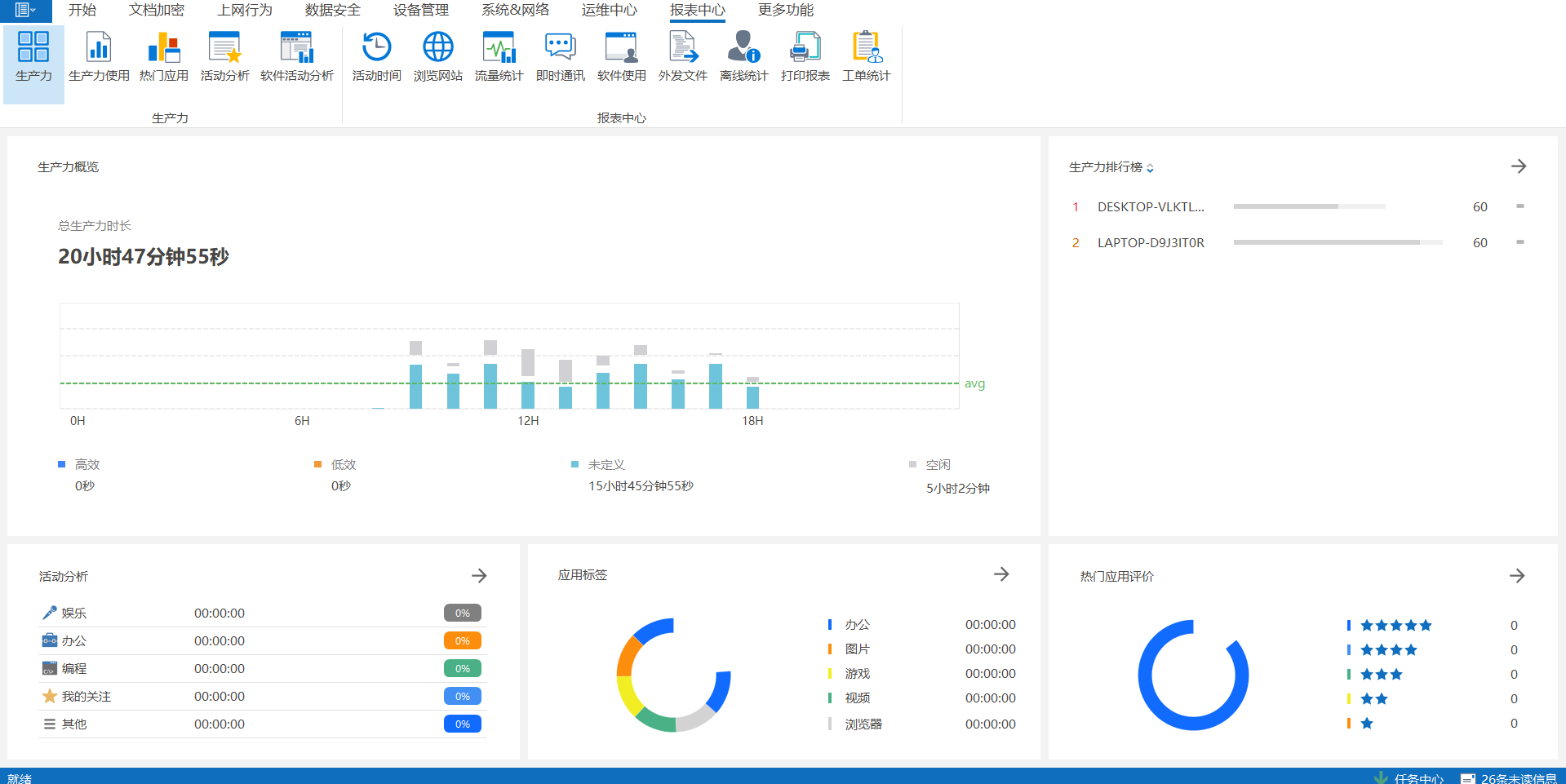The image size is (1566, 784).
Task: Click 0% badge for 我的关注
Action: (x=463, y=696)
